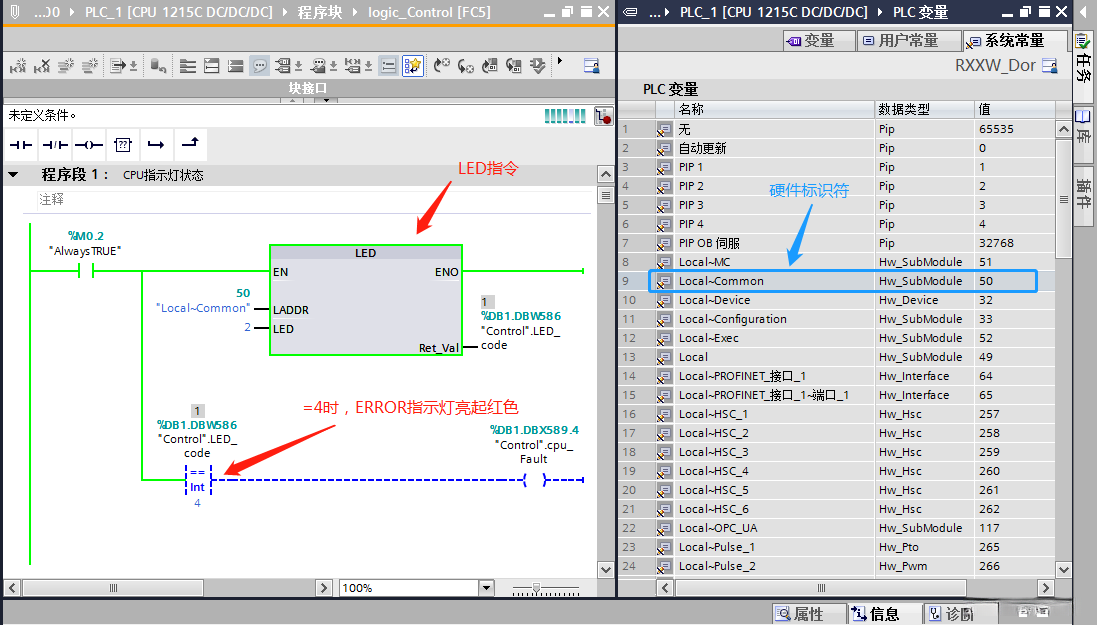Insert a normally open contact
The height and width of the screenshot is (625, 1097).
click(x=21, y=145)
